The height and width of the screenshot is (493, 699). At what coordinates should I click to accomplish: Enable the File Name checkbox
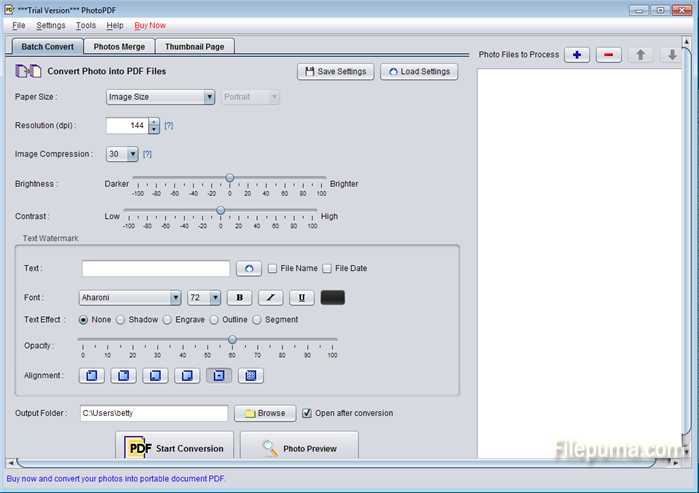273,268
